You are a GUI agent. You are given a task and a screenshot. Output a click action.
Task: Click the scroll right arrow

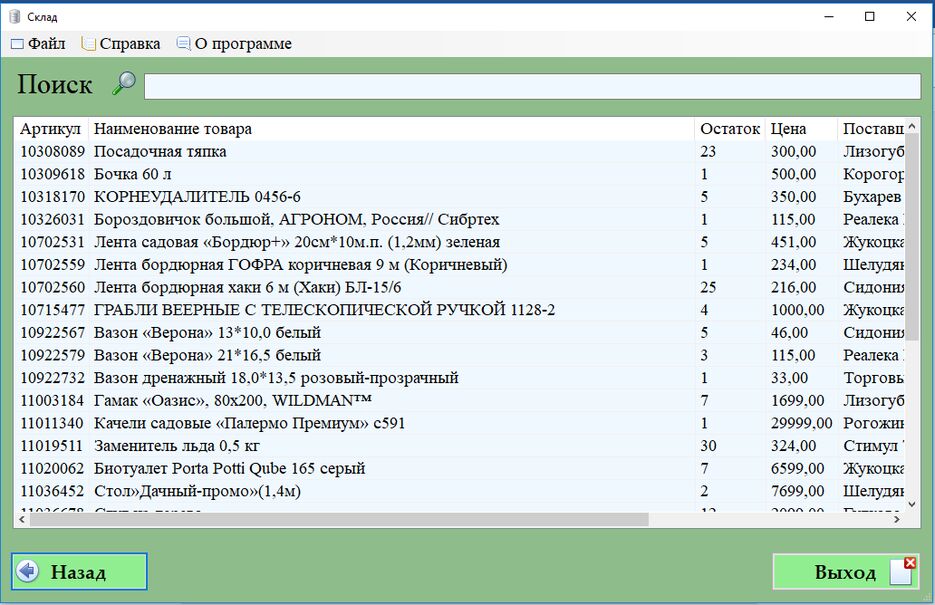[897, 519]
